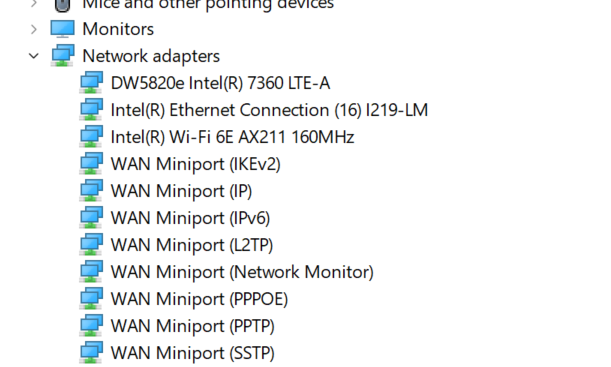Viewport: 611px width, 367px height.
Task: Select WAN Miniport (L2TP) entry
Action: (192, 245)
